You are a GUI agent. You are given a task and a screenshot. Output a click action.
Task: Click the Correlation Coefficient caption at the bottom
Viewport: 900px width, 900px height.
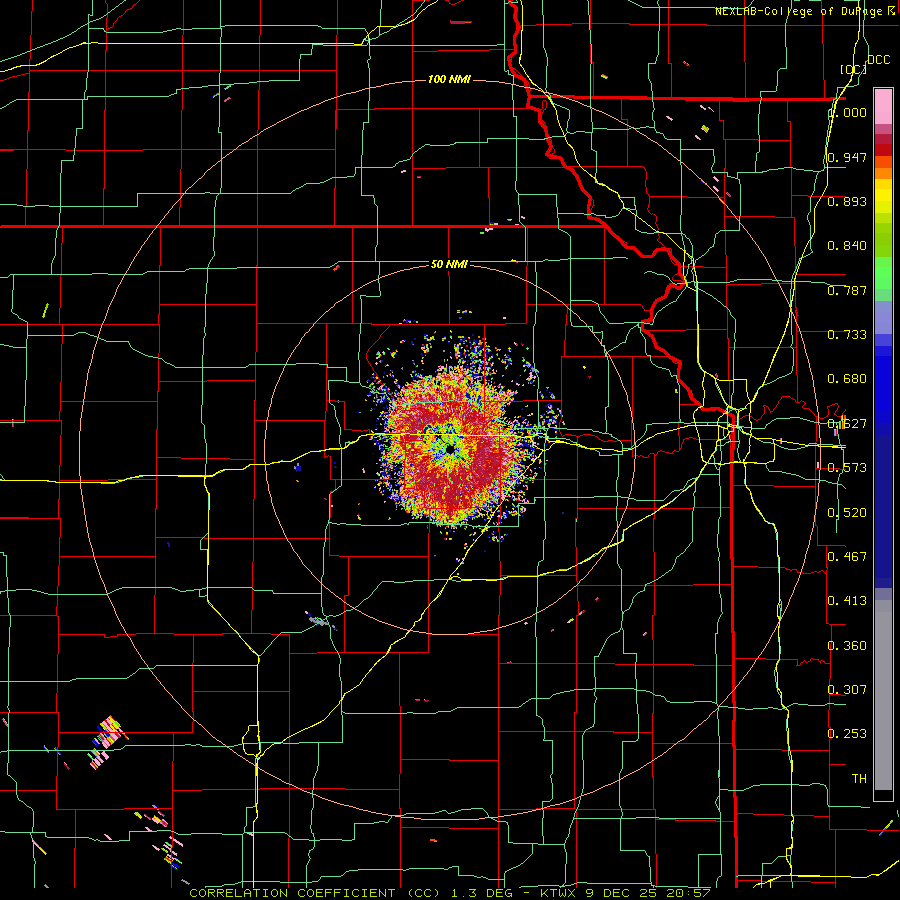450,893
